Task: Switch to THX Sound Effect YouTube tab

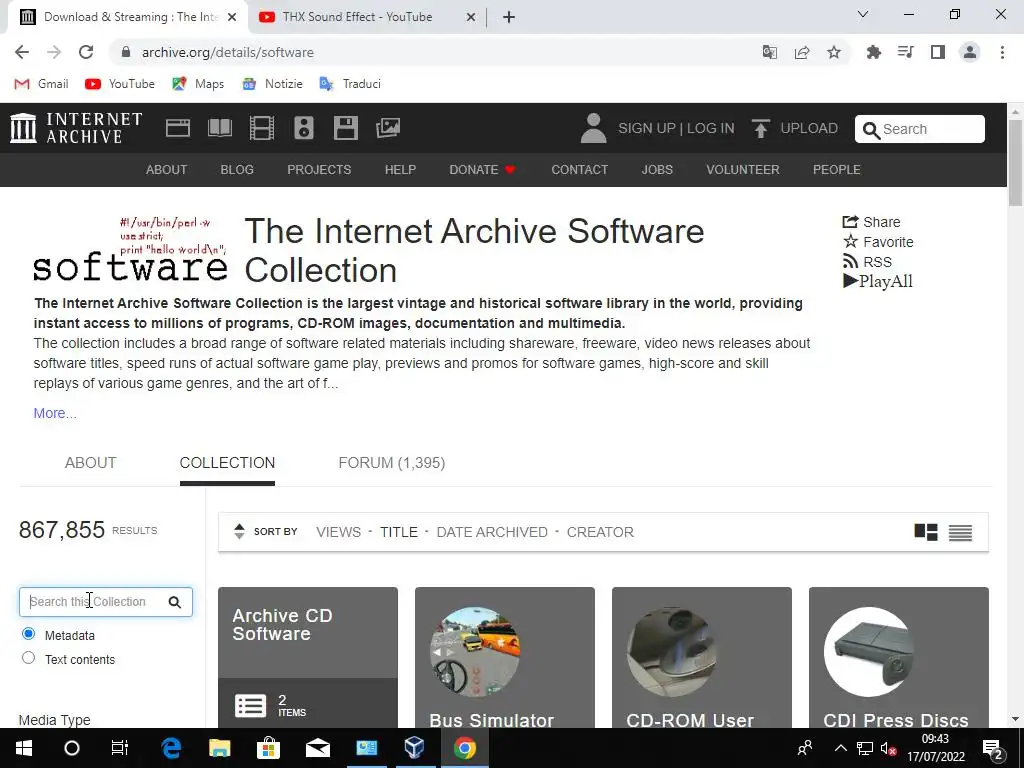Action: click(x=367, y=17)
